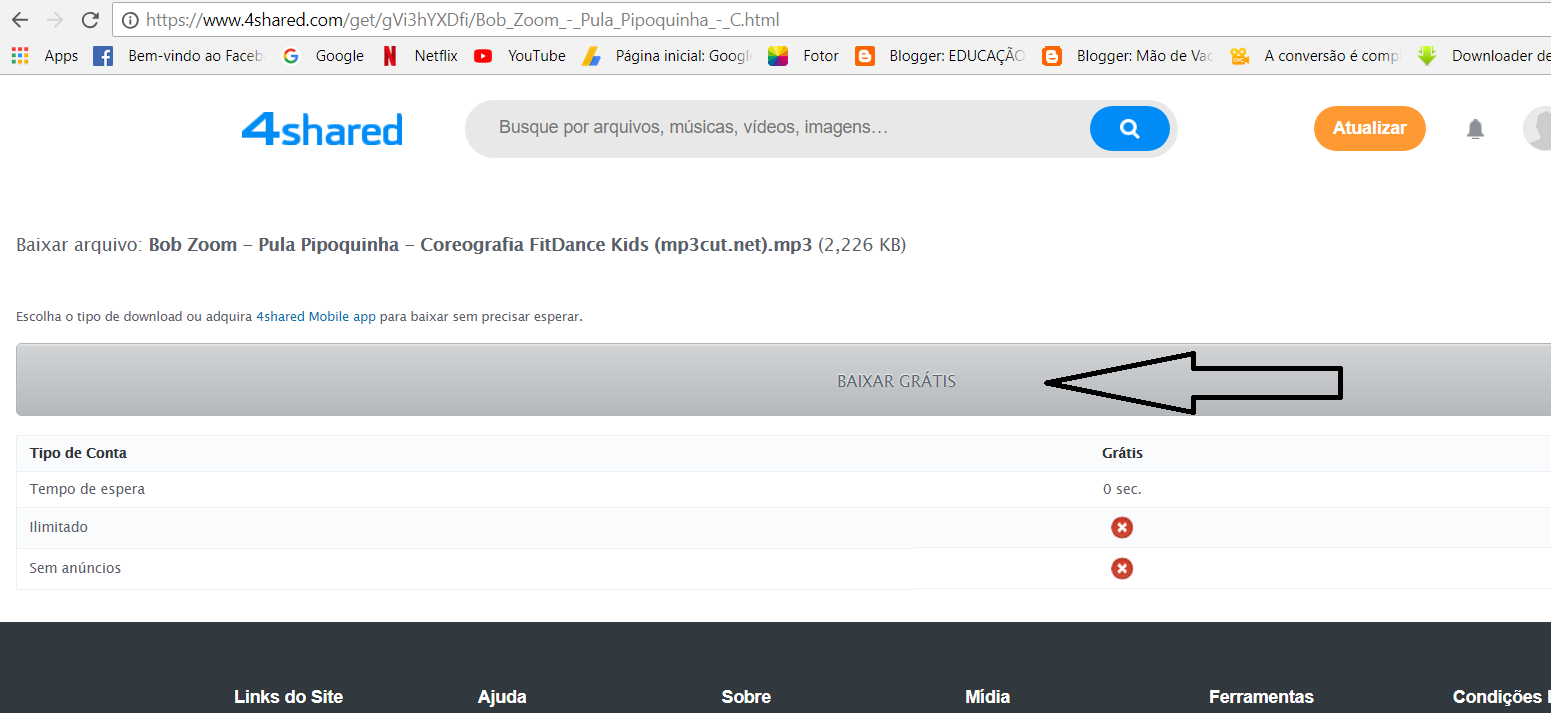Open the Downloader bookmark with green arrow
Viewport: 1551px width, 713px height.
tap(1484, 56)
